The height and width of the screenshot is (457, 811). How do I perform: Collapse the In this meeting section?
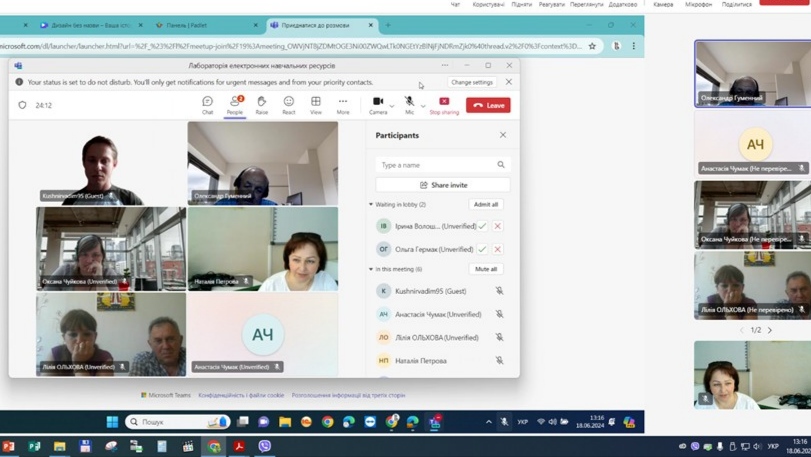pyautogui.click(x=371, y=269)
